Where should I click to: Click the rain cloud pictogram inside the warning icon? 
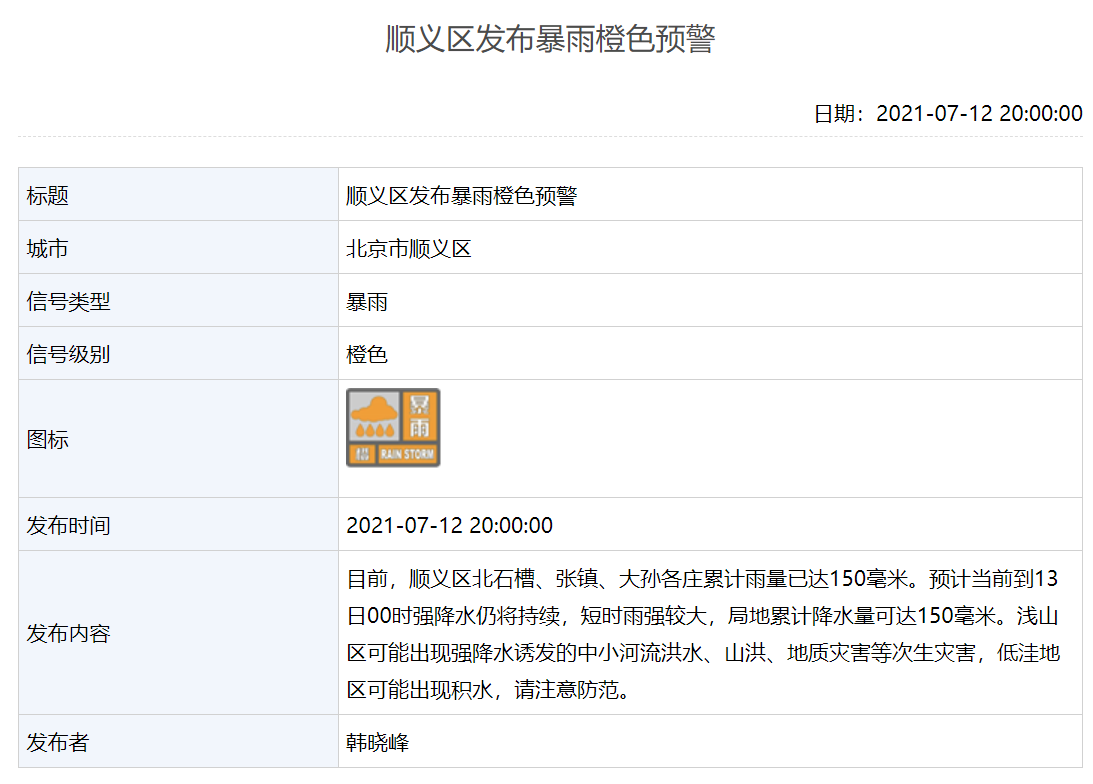(x=373, y=415)
